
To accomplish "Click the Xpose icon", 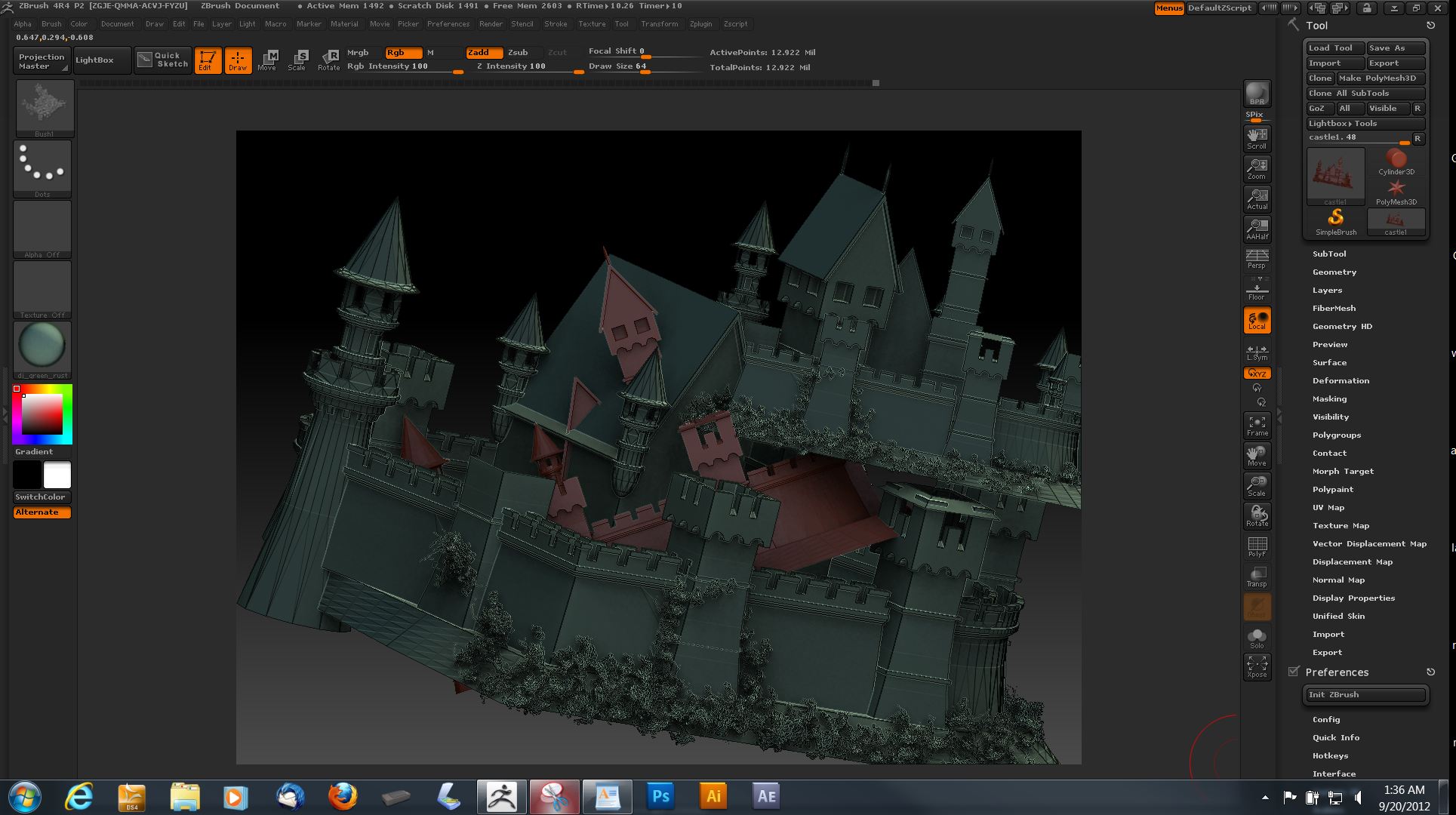I will 1257,666.
